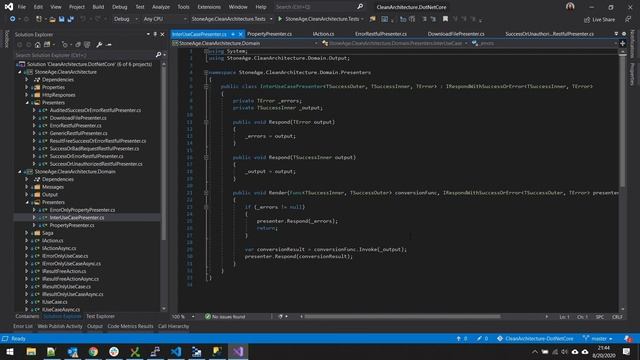This screenshot has width=640, height=360.
Task: Open the Output panel tab
Action: 95,326
